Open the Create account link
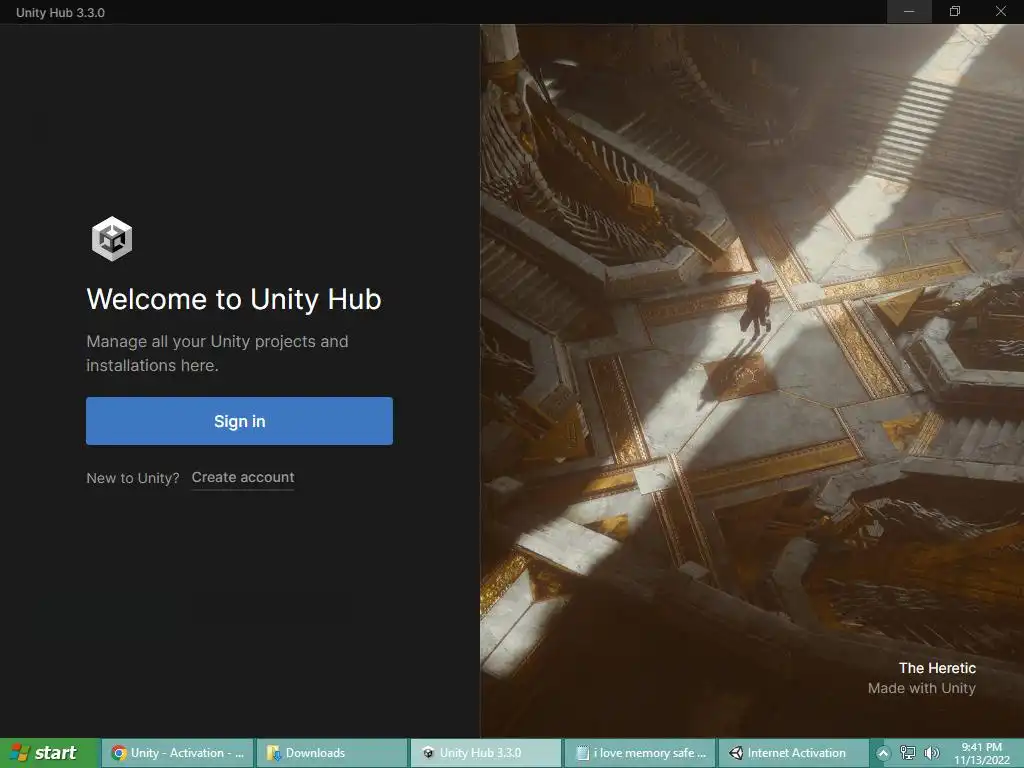This screenshot has height=768, width=1024. [x=243, y=477]
